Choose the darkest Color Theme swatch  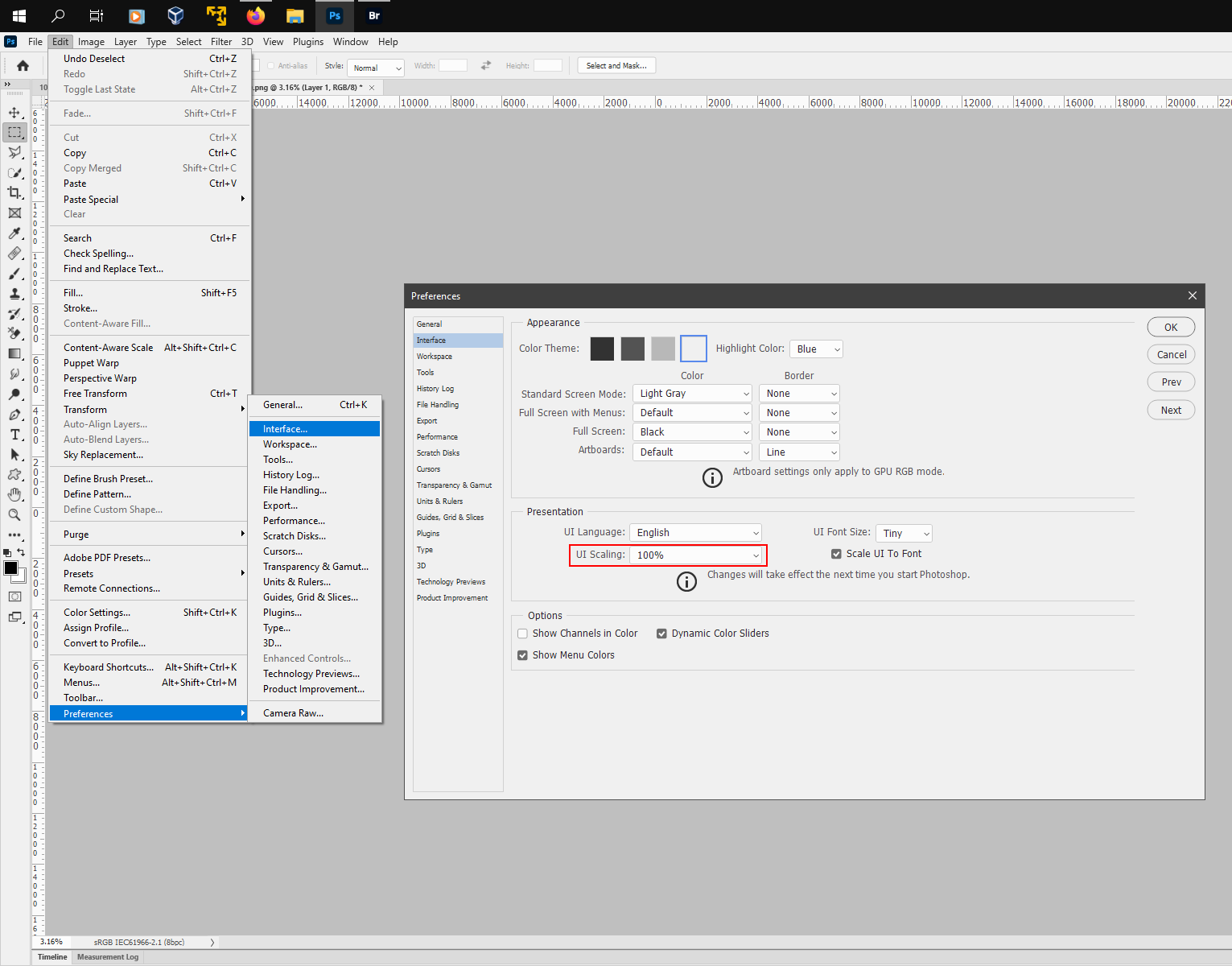coord(602,349)
